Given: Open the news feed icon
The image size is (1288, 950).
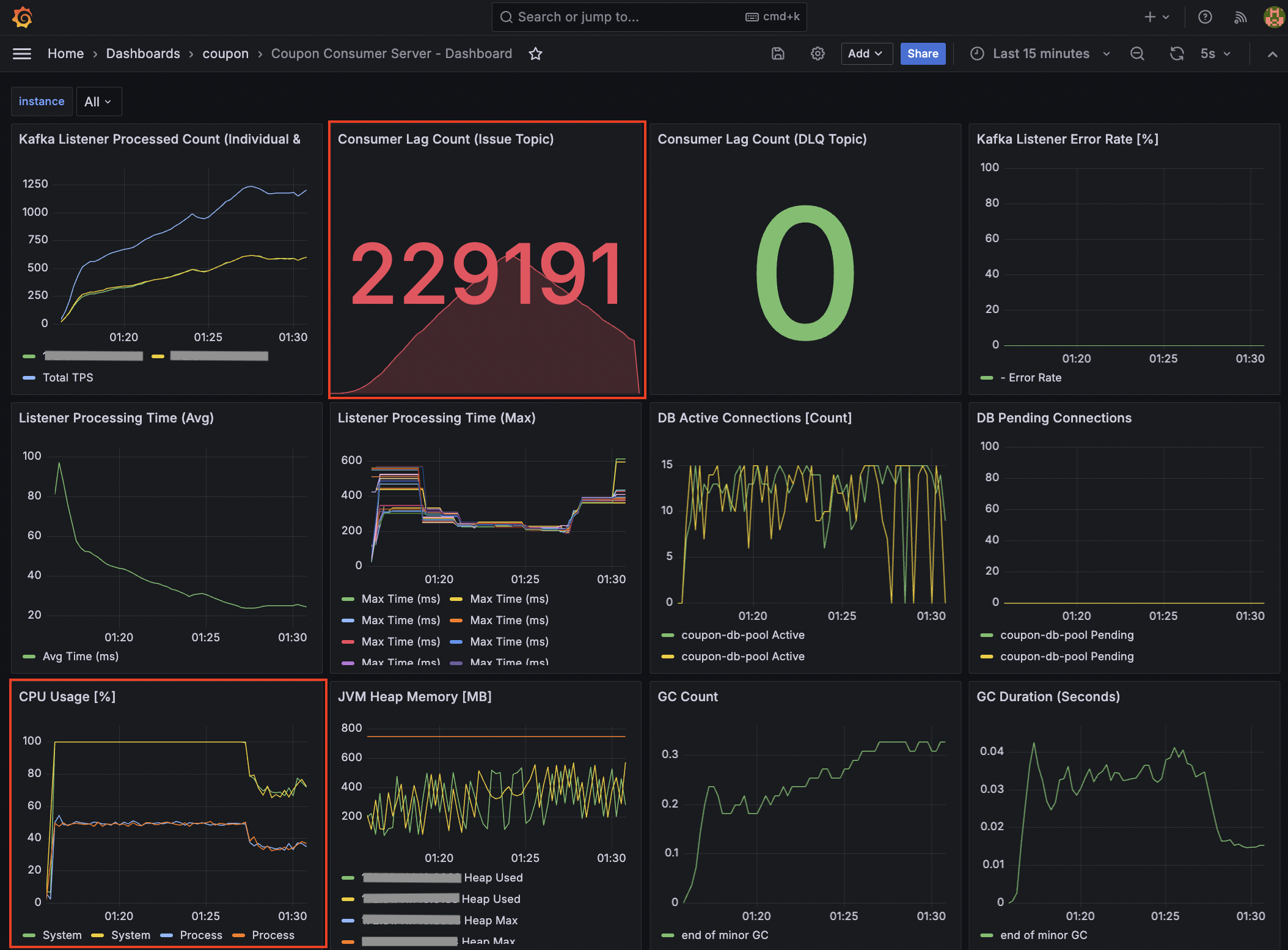Looking at the screenshot, I should click(x=1240, y=17).
